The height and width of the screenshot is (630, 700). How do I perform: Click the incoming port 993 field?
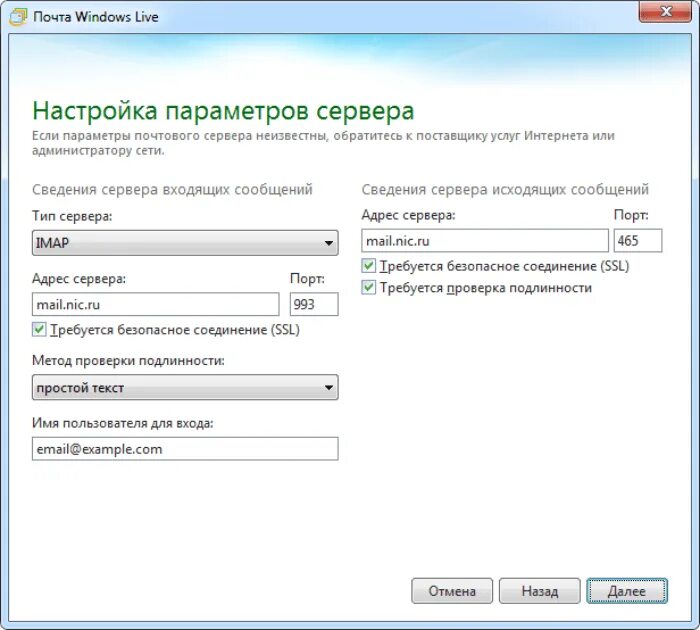314,305
